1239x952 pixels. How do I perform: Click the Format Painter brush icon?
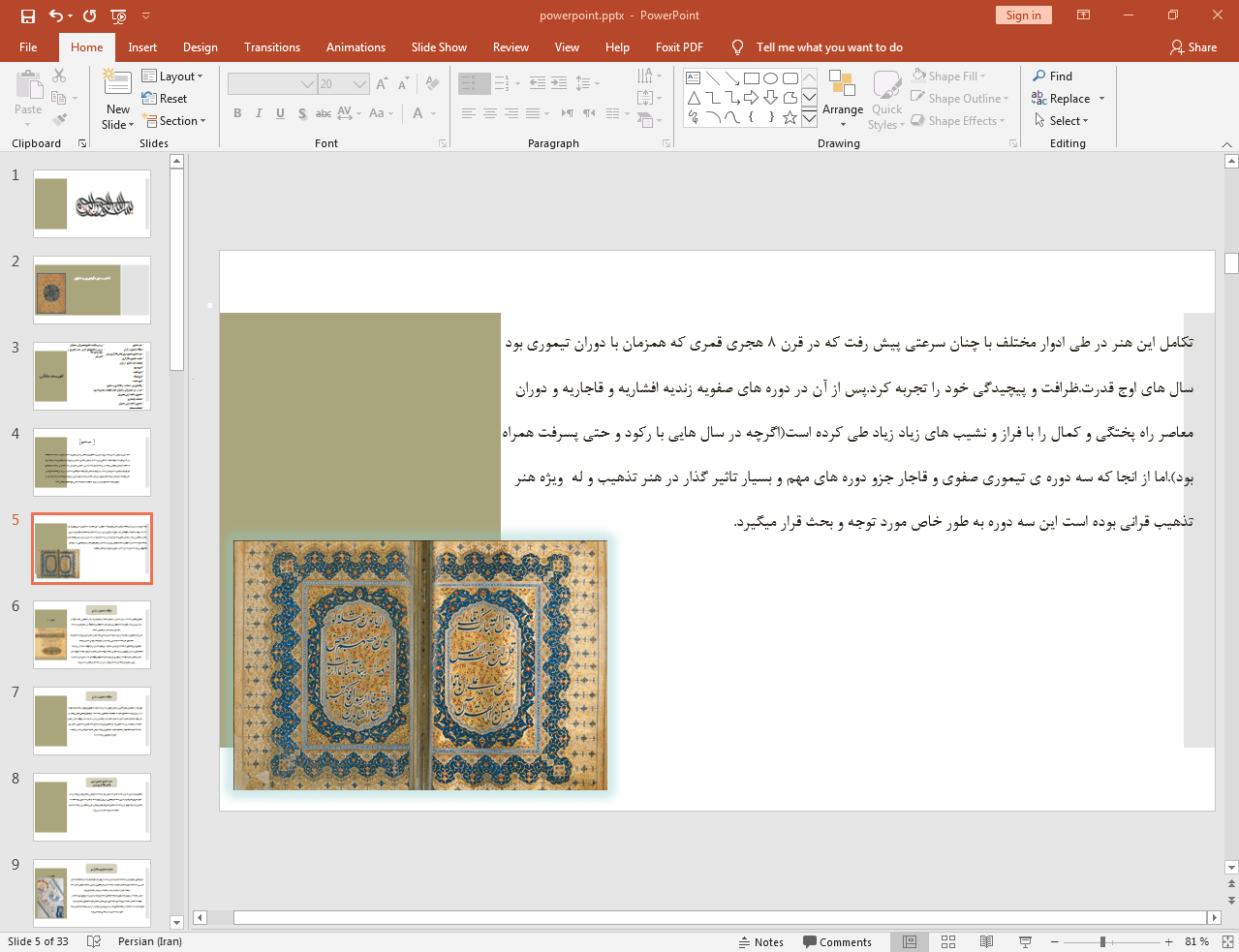point(59,120)
